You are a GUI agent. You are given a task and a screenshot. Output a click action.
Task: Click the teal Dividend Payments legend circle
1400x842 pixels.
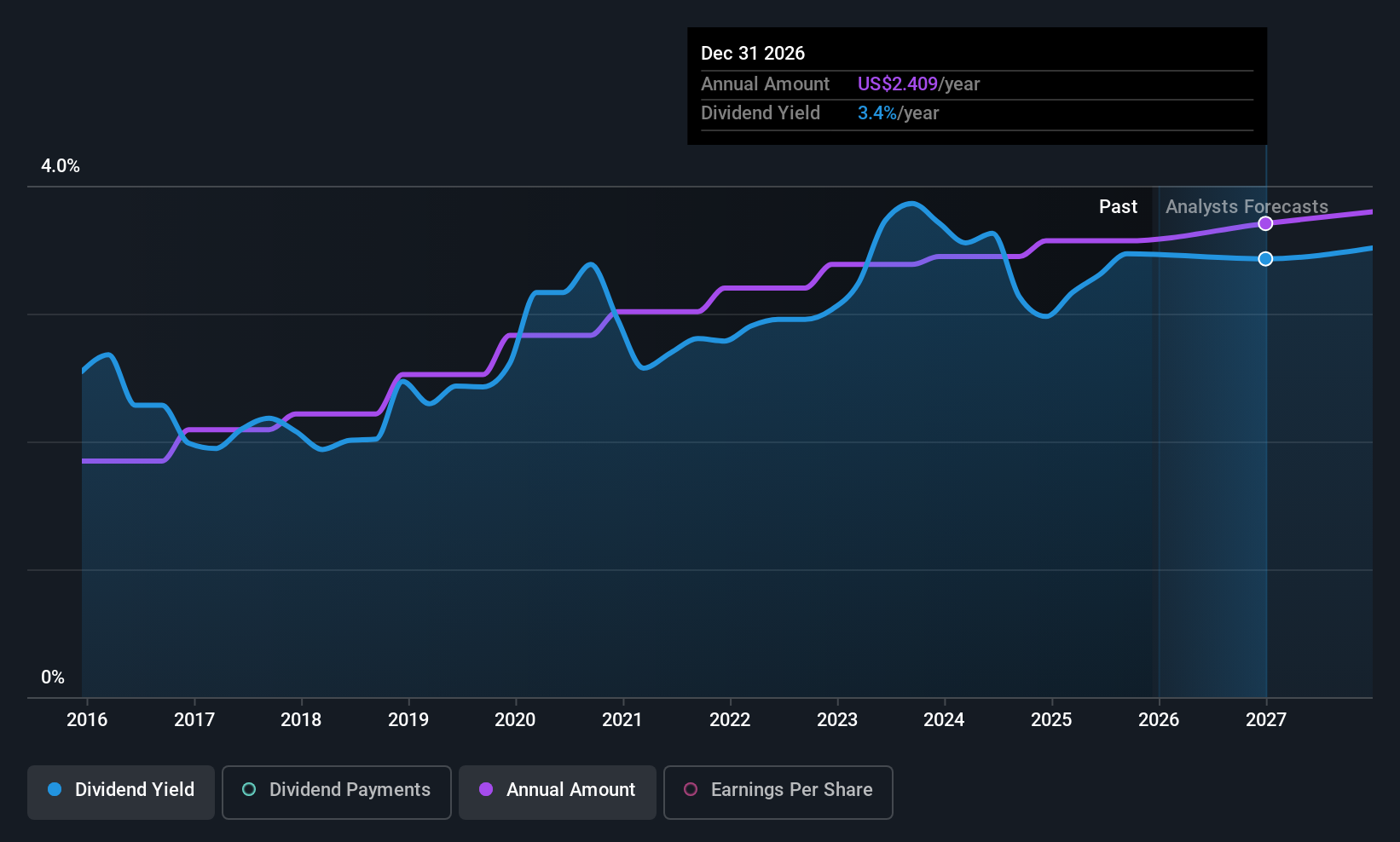248,790
